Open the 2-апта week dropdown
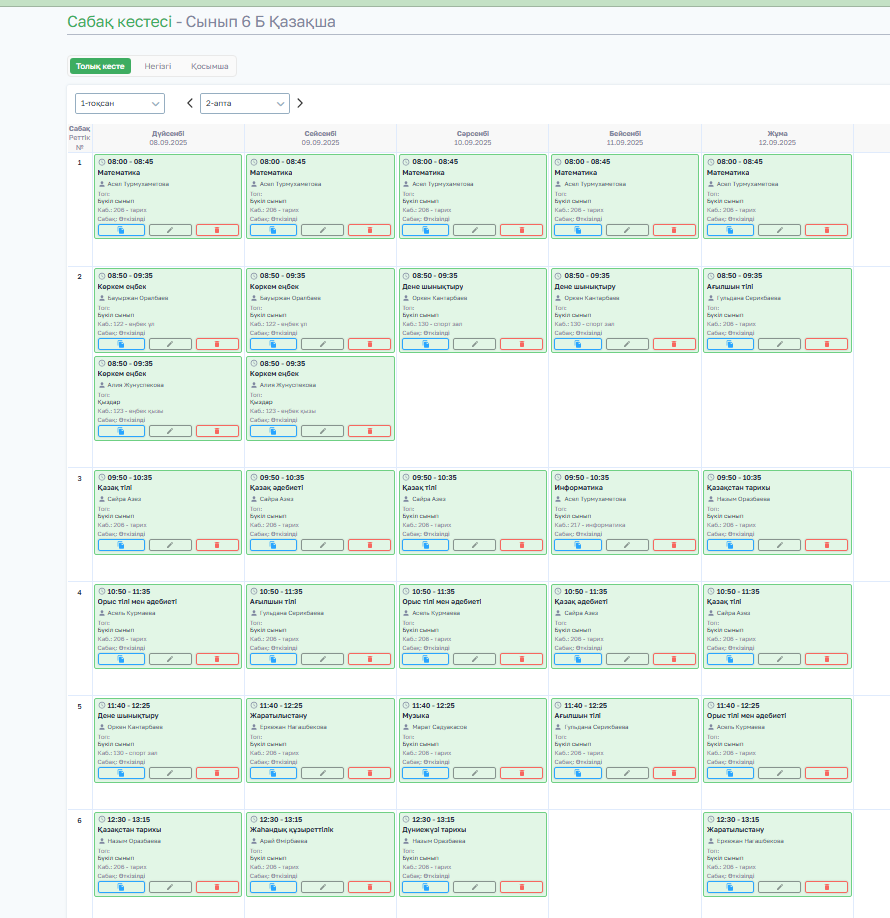The width and height of the screenshot is (890, 918). pyautogui.click(x=245, y=104)
